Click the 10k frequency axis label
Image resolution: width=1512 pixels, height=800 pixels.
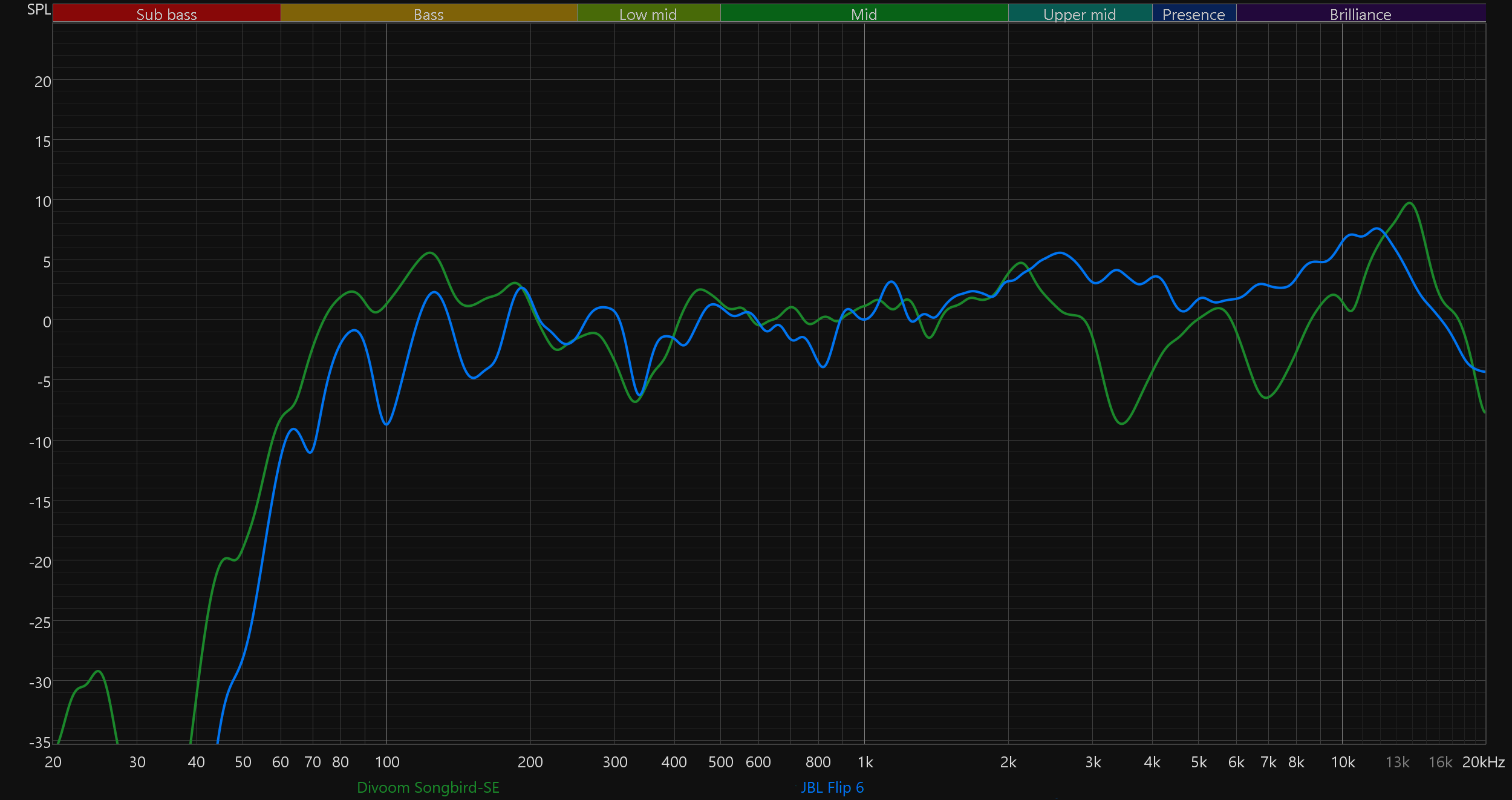click(x=1343, y=762)
